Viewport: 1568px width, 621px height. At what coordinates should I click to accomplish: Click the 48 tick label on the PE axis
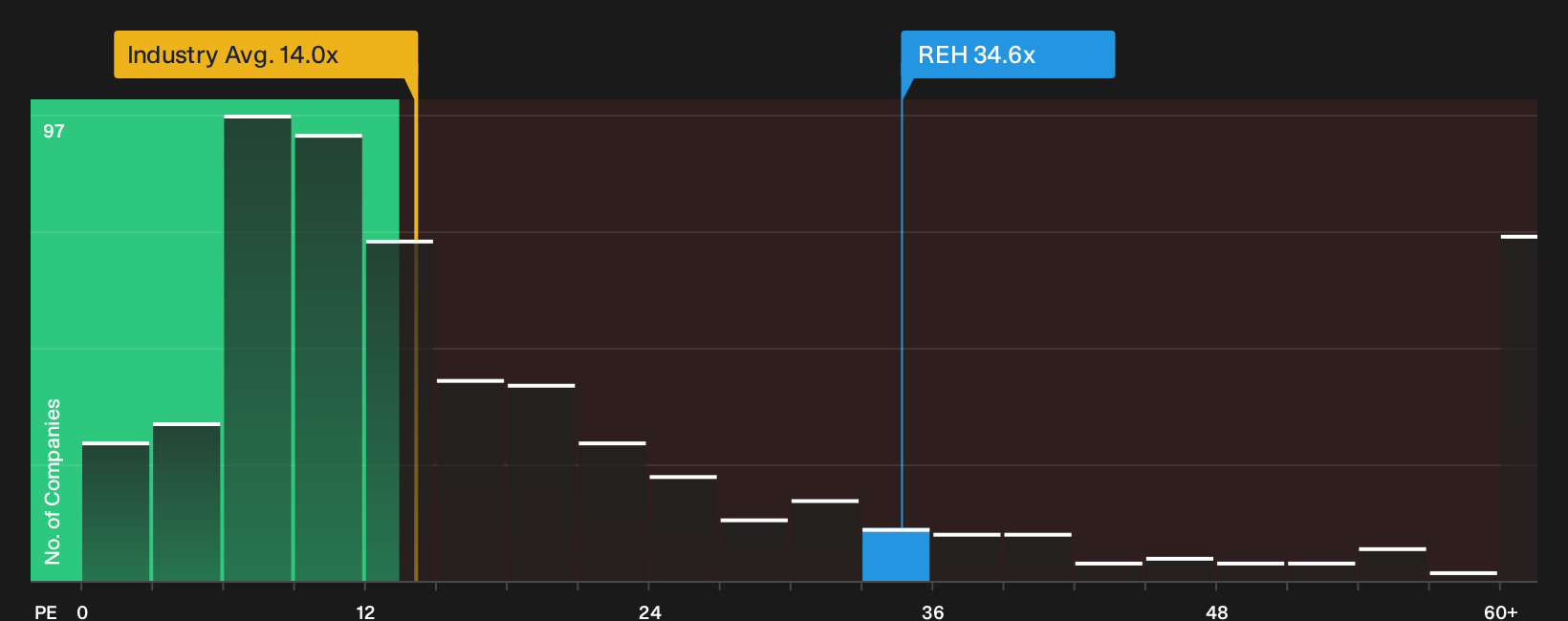(x=1216, y=612)
